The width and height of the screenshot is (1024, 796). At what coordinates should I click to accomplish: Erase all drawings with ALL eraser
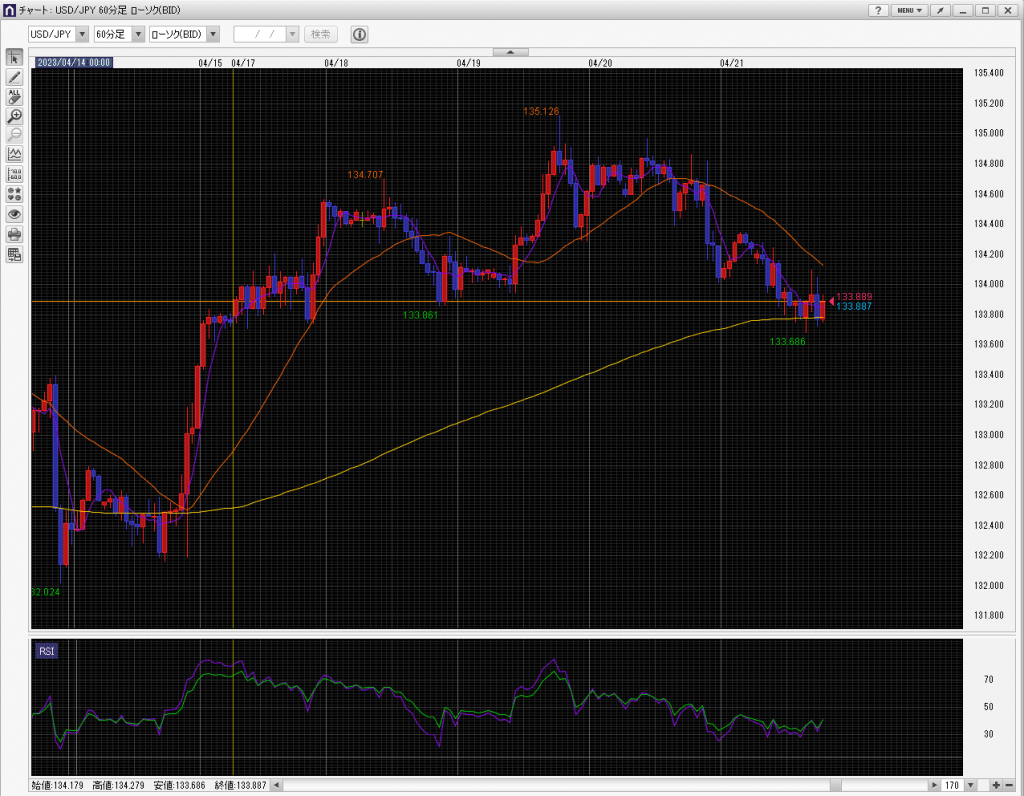14,97
